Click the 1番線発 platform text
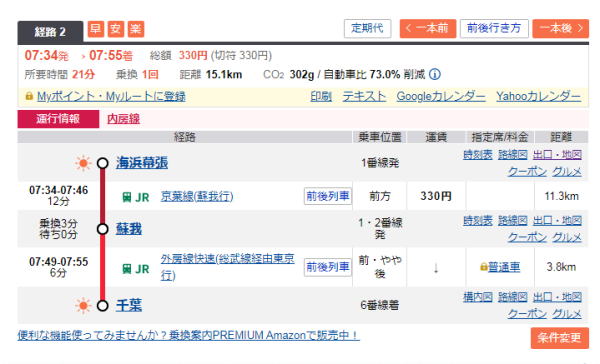600x364 pixels. pos(380,163)
